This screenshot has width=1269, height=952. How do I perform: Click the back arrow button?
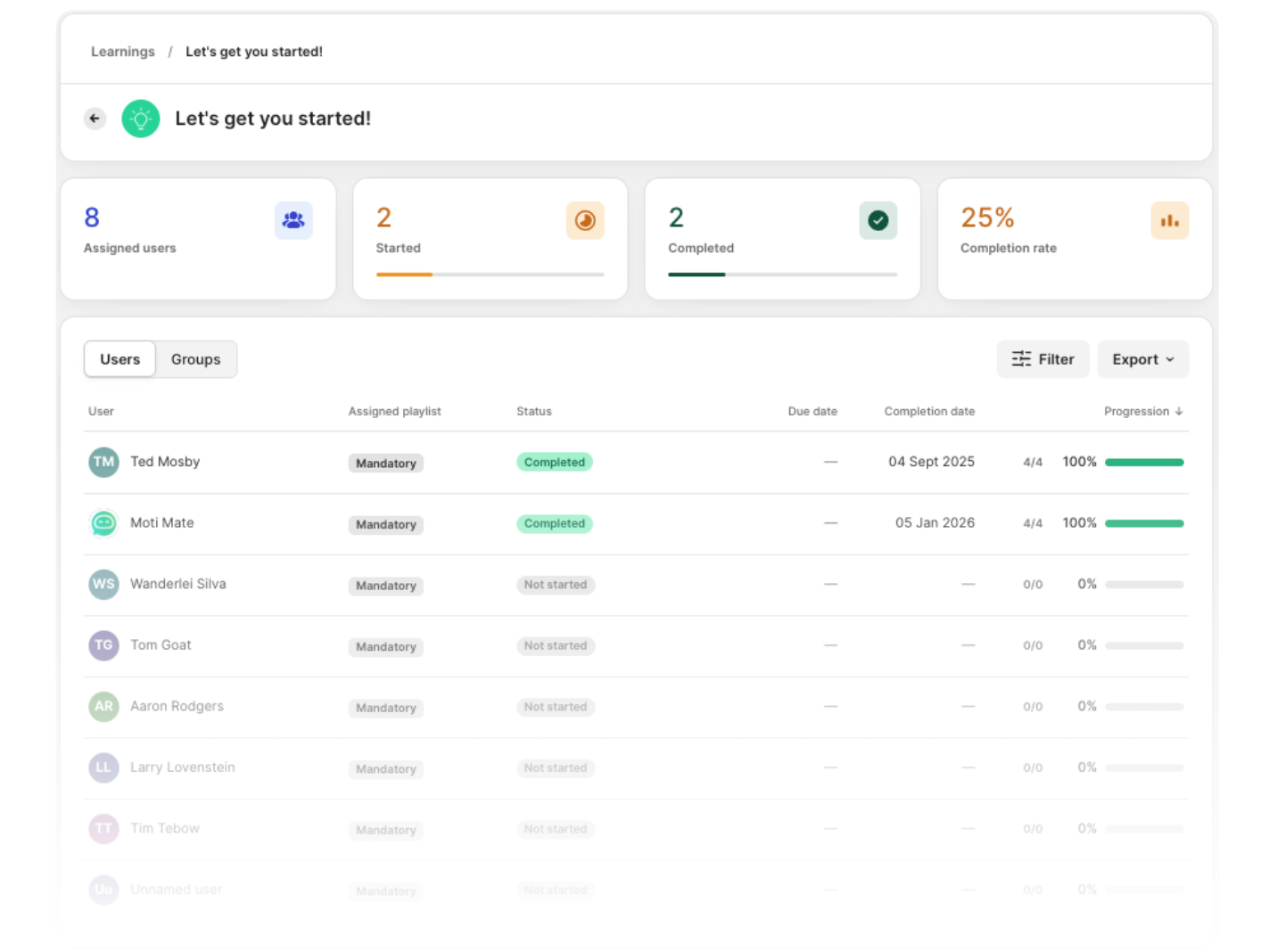[x=95, y=119]
